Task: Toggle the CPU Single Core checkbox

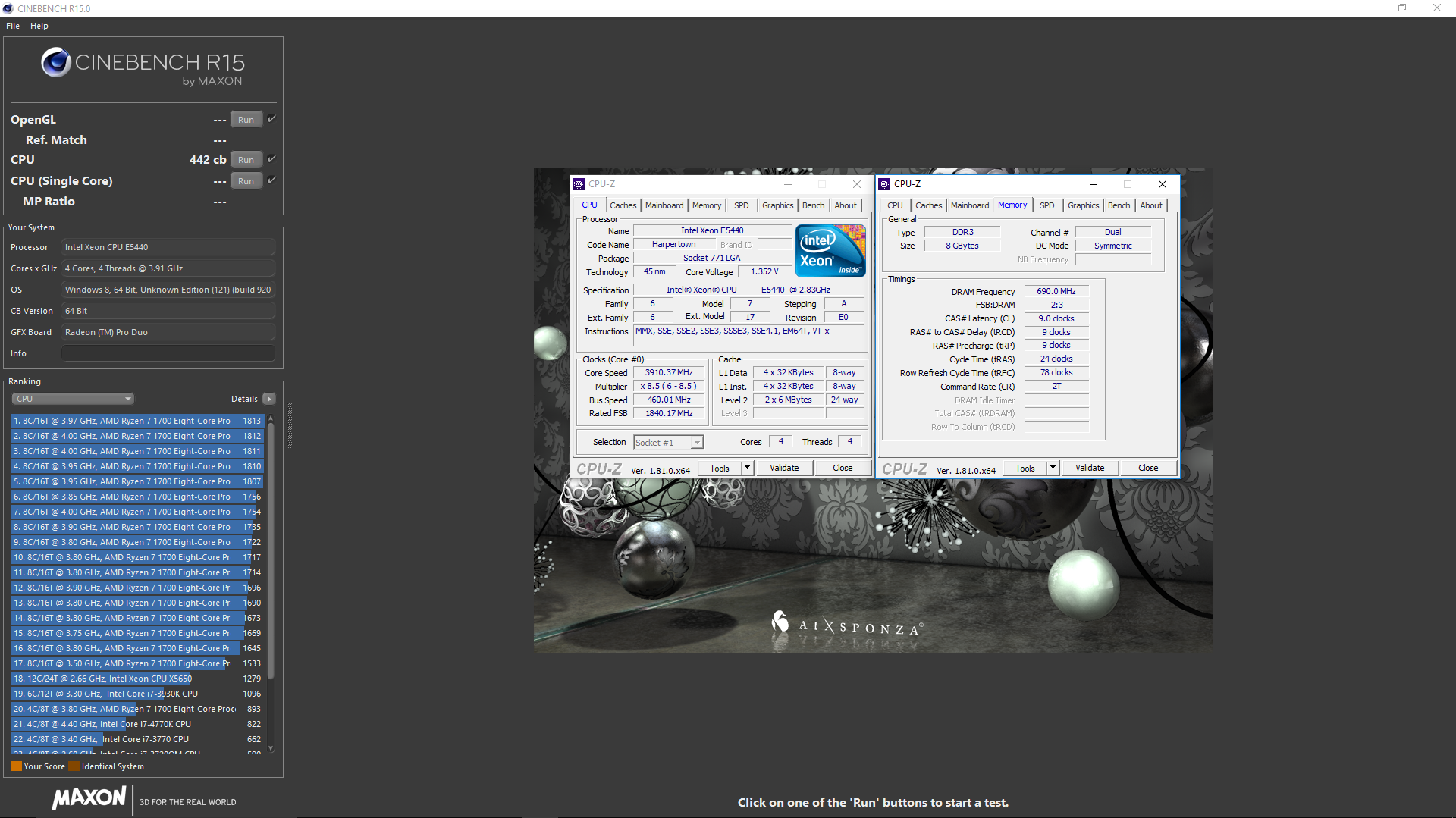Action: tap(271, 180)
